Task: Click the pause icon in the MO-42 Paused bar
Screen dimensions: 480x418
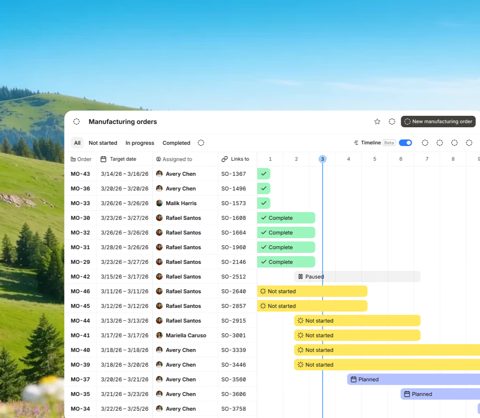Action: pos(300,276)
